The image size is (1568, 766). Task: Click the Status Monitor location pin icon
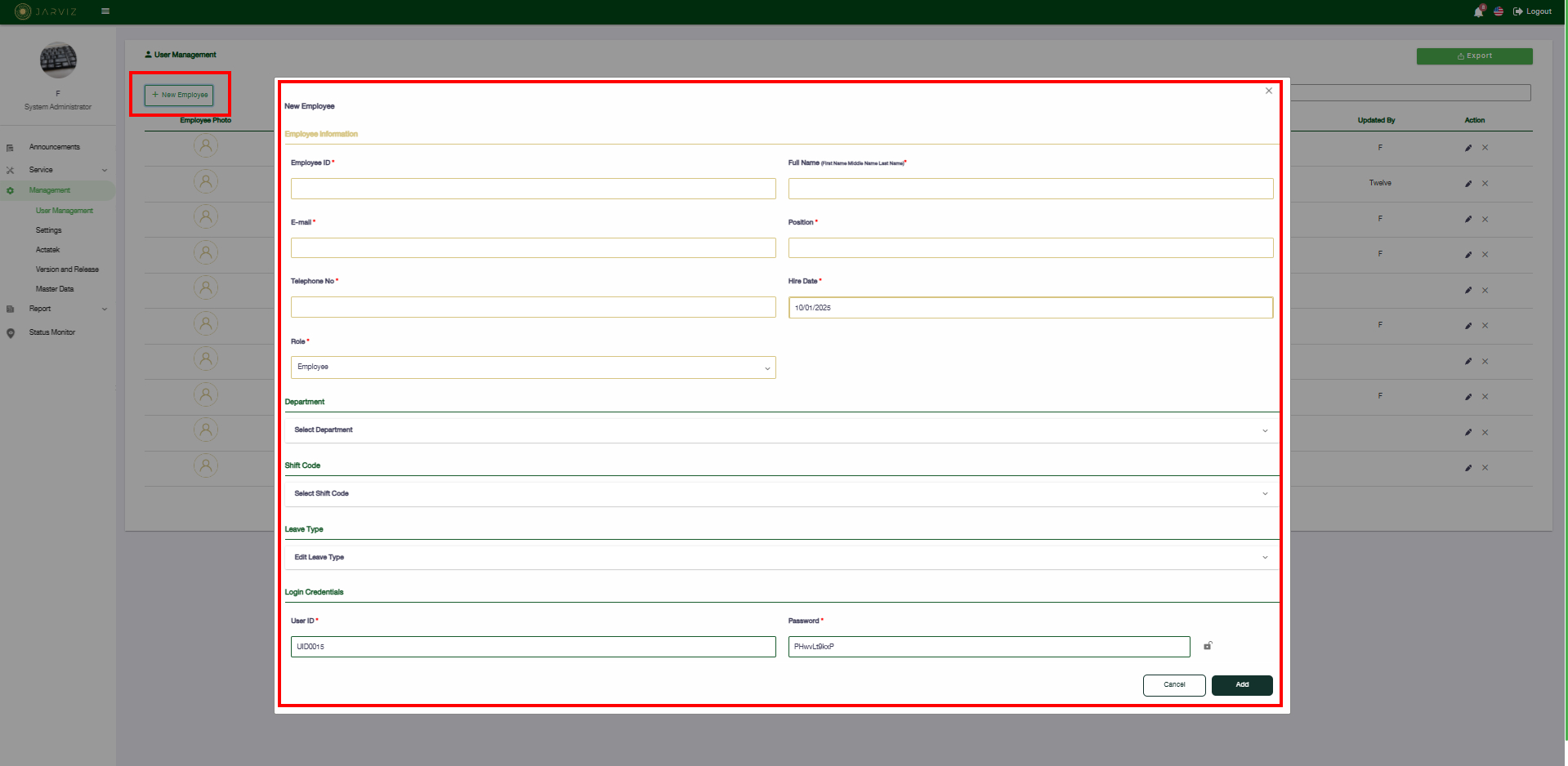(11, 333)
